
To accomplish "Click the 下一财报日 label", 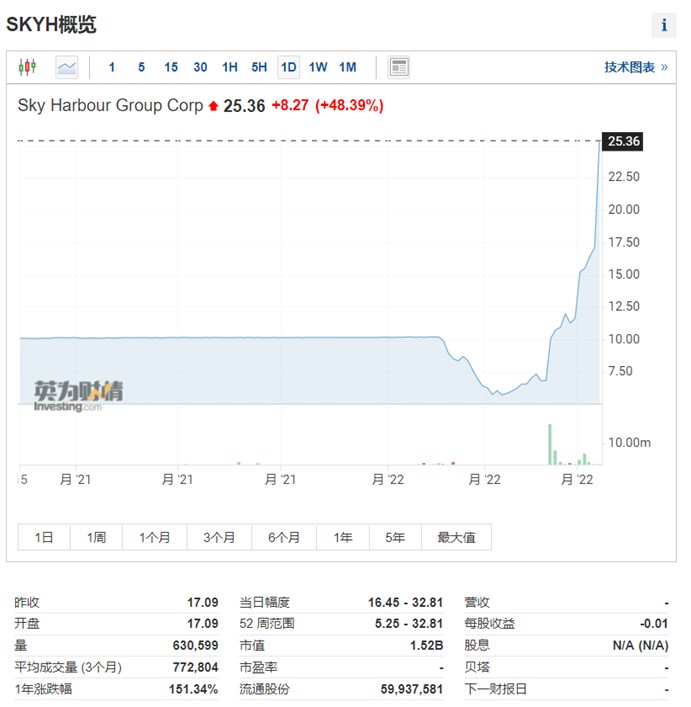I will 496,689.
